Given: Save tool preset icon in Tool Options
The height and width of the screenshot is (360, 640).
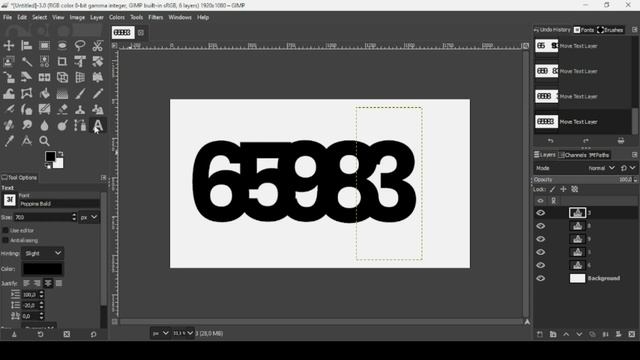Looking at the screenshot, I should coord(14,334).
